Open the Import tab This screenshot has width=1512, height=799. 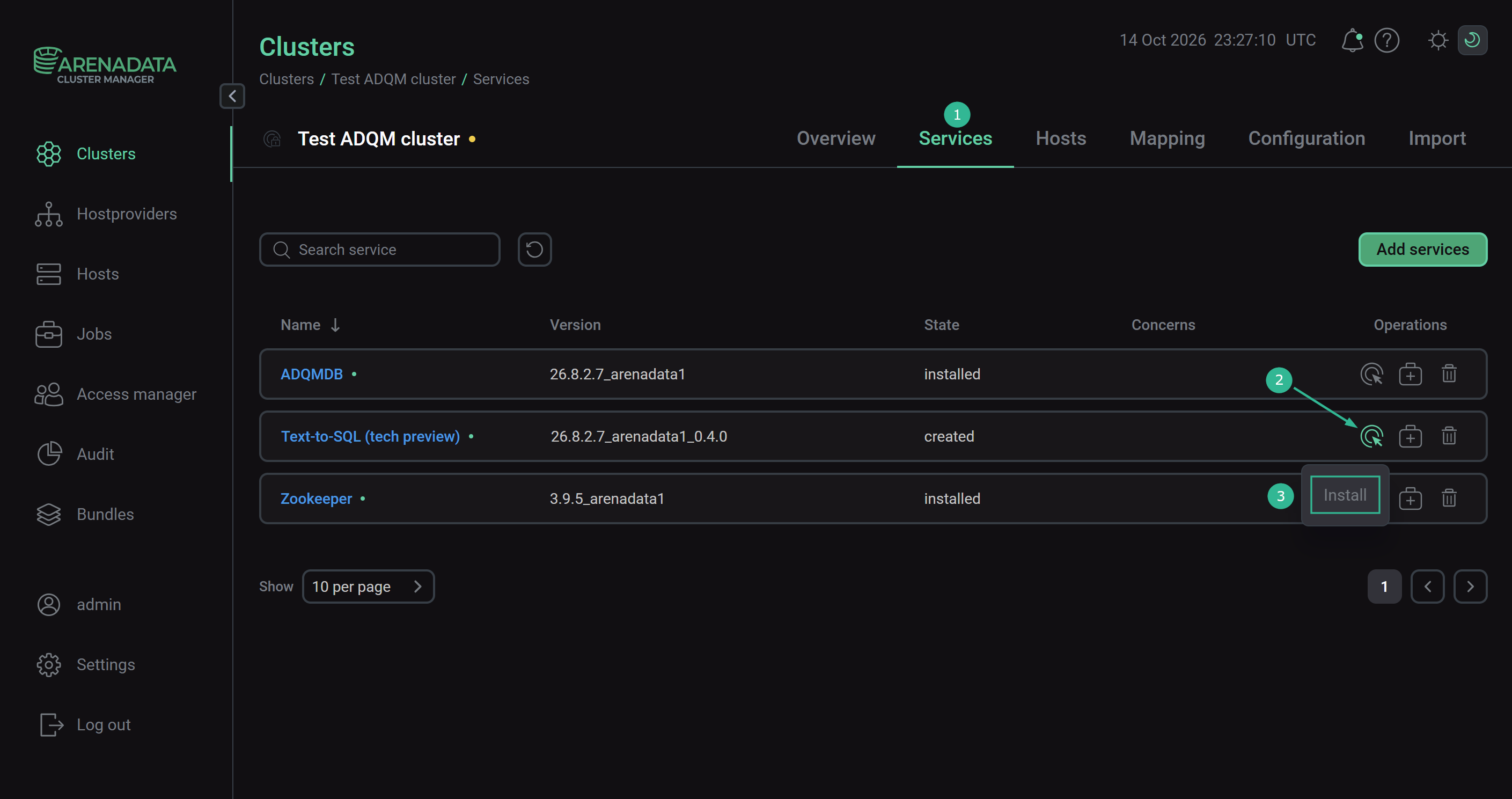[1437, 138]
